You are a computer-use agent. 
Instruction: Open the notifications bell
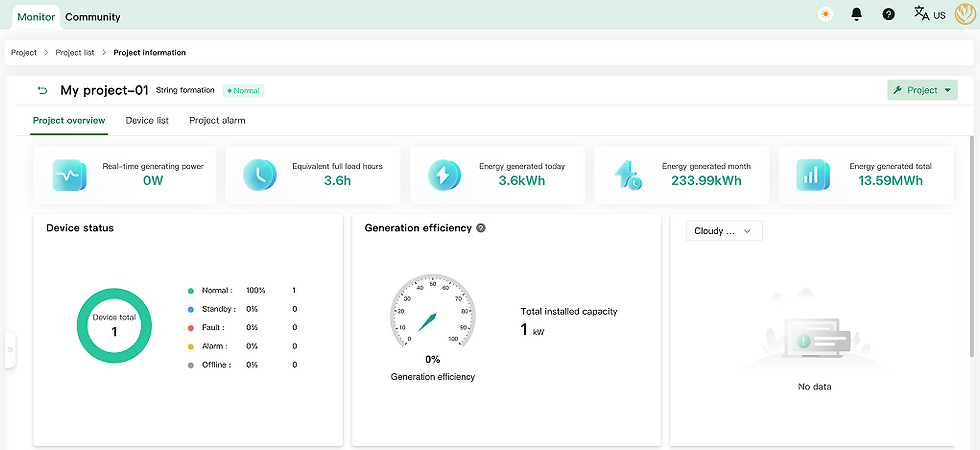[857, 14]
